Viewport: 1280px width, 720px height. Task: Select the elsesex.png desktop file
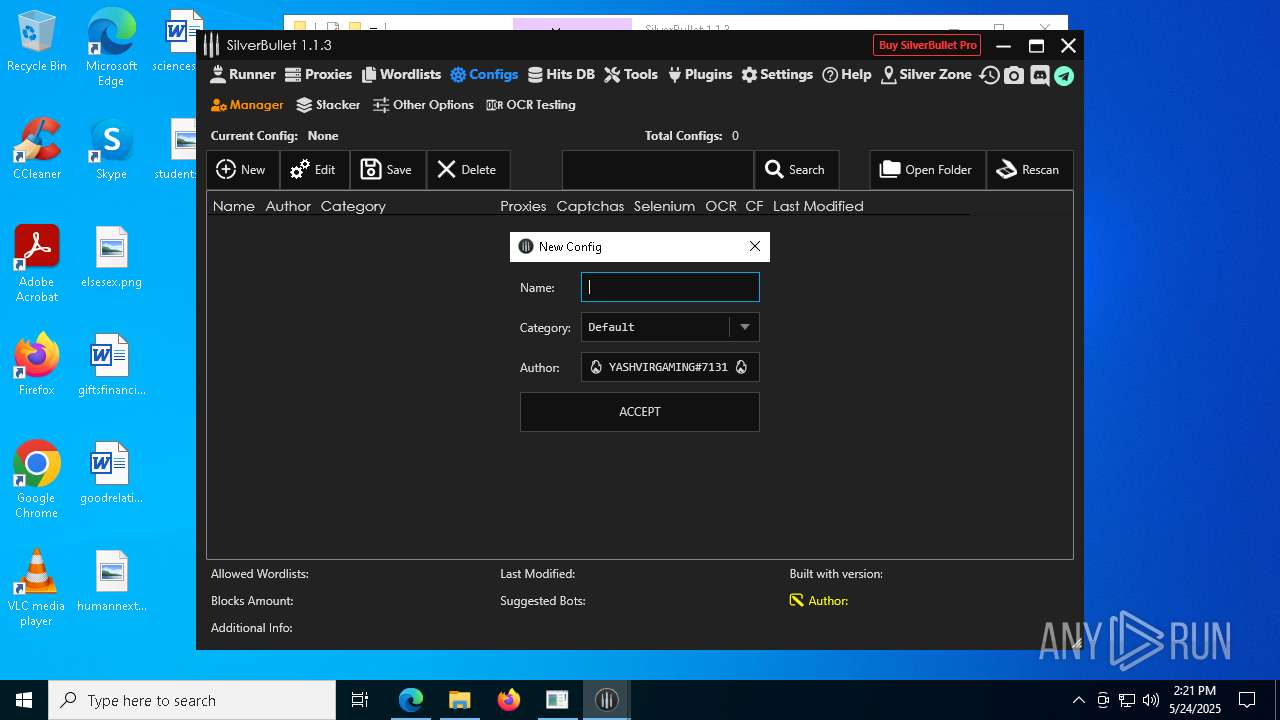click(111, 257)
